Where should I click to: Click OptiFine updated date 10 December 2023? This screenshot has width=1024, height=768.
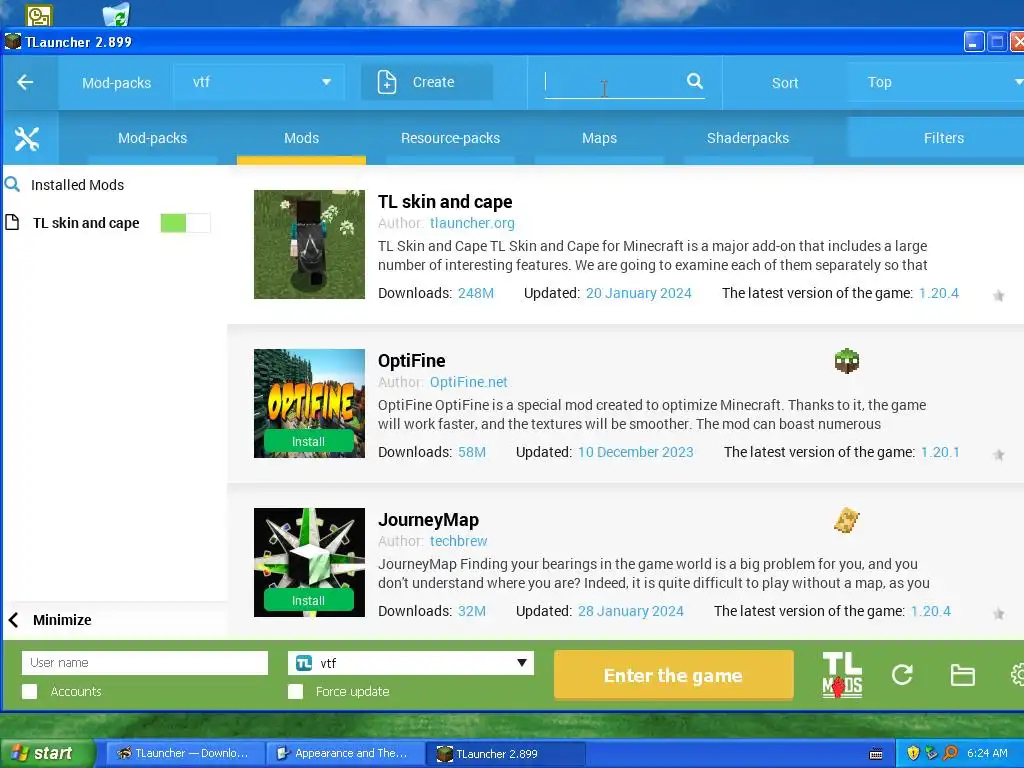(x=635, y=452)
